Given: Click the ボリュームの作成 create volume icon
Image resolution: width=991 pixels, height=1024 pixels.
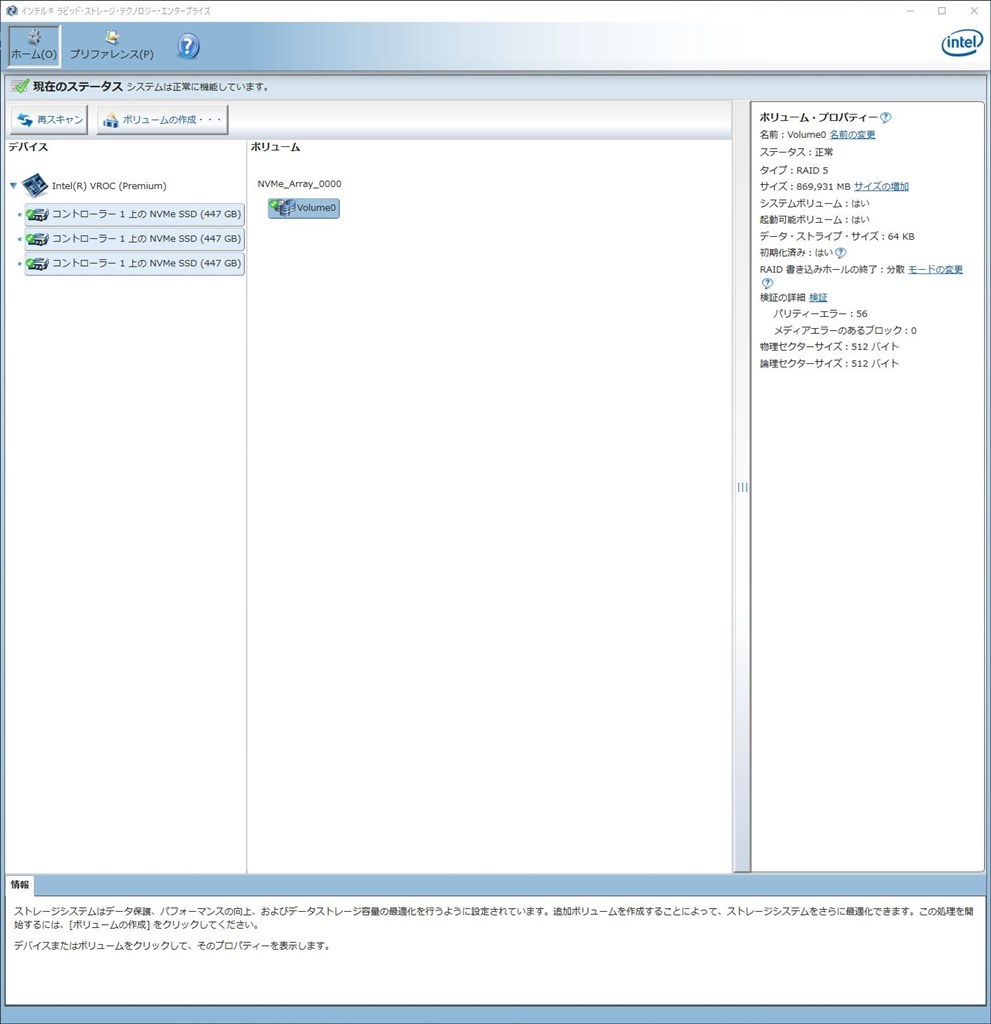Looking at the screenshot, I should click(x=110, y=119).
